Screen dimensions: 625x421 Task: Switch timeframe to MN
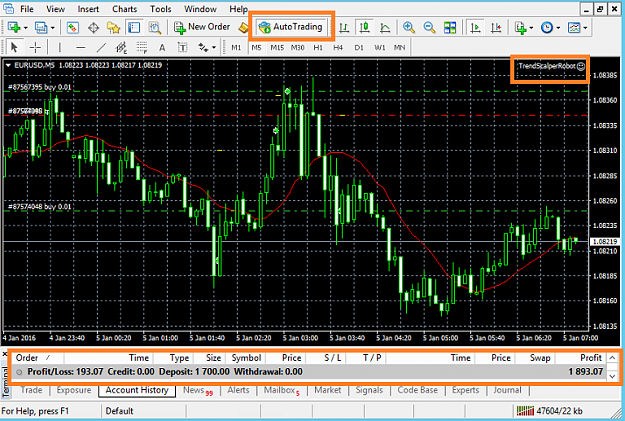click(x=399, y=47)
